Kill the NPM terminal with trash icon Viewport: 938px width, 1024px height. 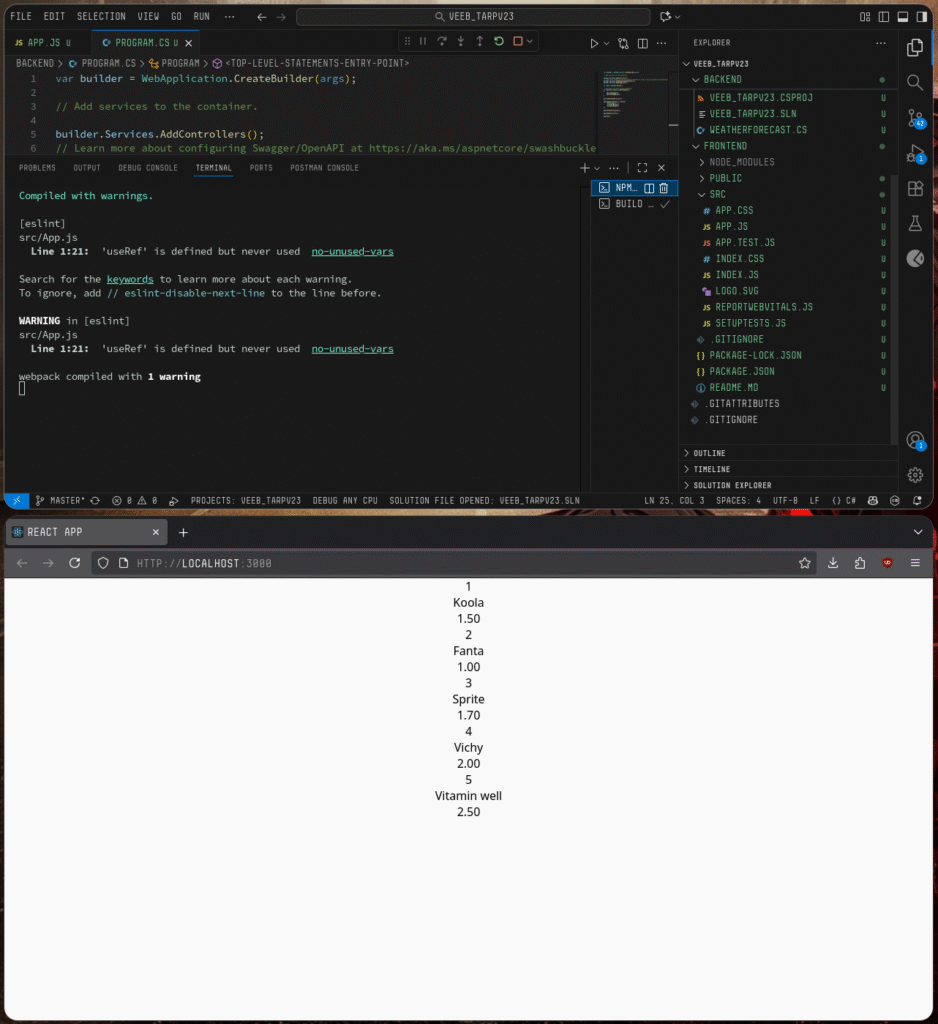pyautogui.click(x=663, y=188)
